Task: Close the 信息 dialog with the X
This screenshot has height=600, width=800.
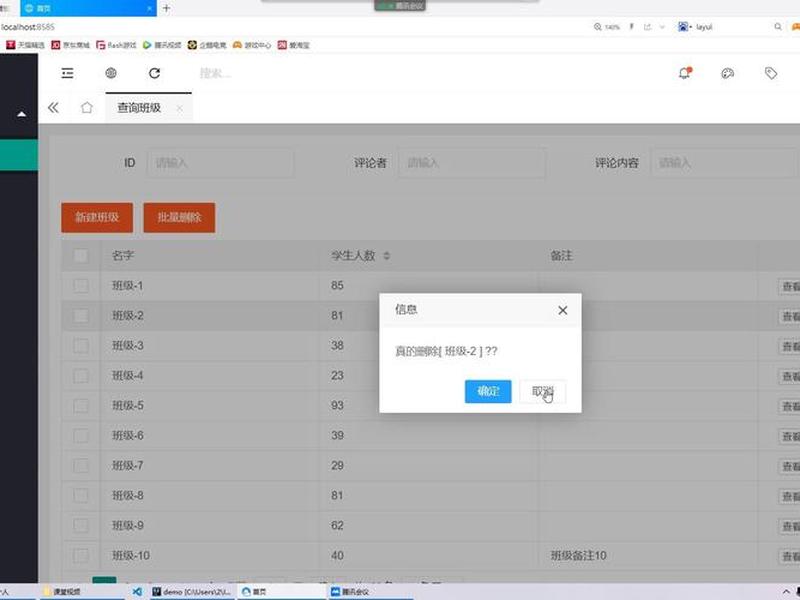Action: click(x=562, y=310)
